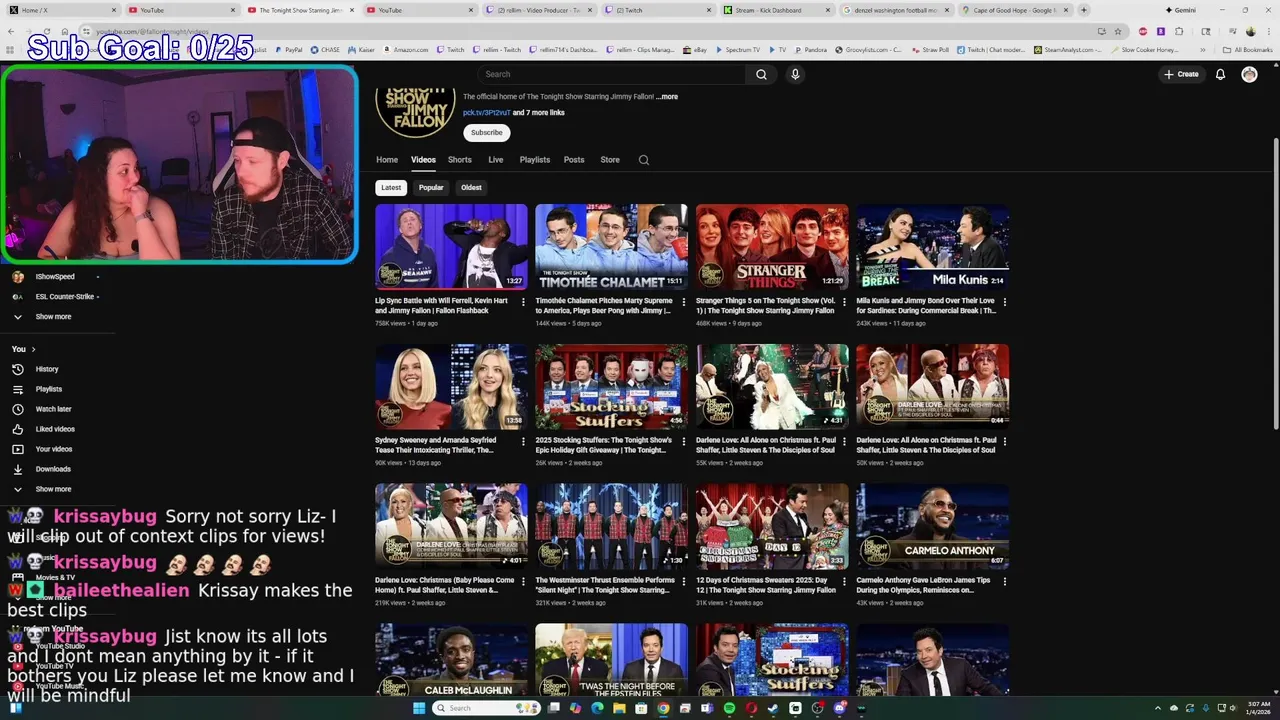Open more options for the Mila Kunis video
Viewport: 1280px width, 720px height.
pos(1004,302)
